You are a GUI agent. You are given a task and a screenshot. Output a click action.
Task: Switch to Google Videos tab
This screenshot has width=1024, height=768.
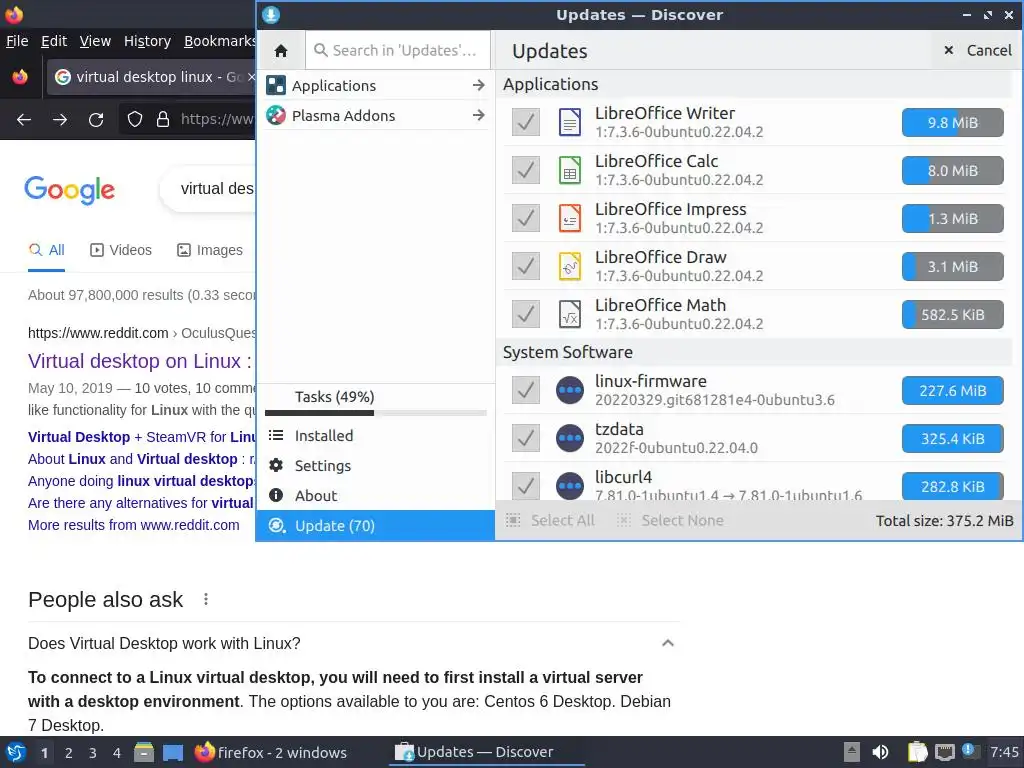pos(121,250)
